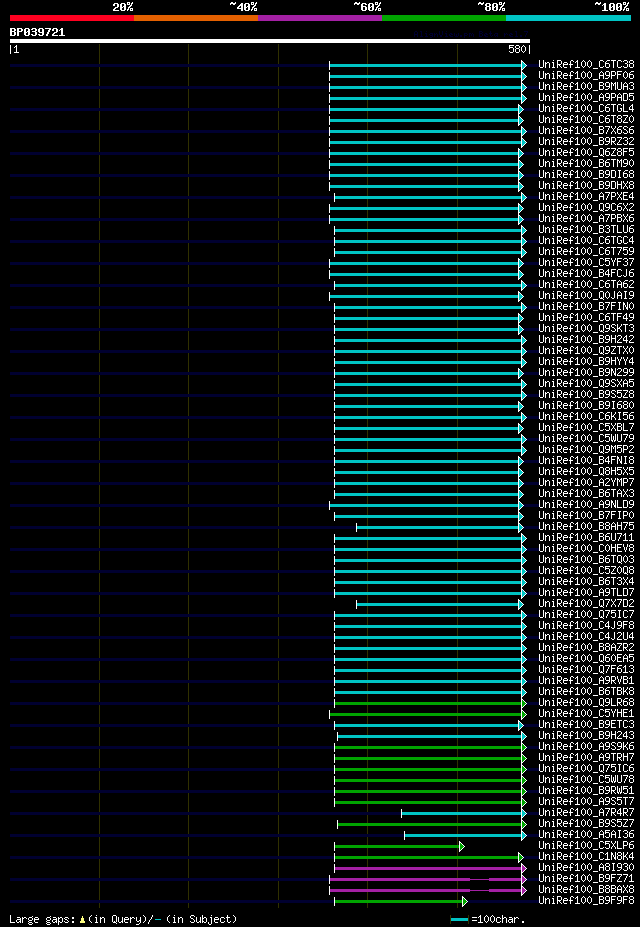The width and height of the screenshot is (640, 927).
Task: Click the purple ~60% legend segment
Action: [x=320, y=18]
